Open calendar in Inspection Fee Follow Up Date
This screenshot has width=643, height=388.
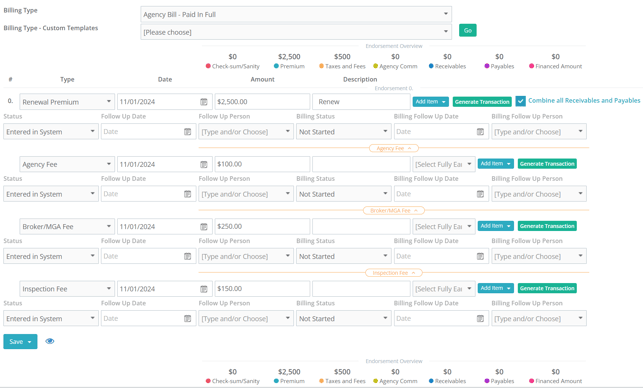point(187,319)
